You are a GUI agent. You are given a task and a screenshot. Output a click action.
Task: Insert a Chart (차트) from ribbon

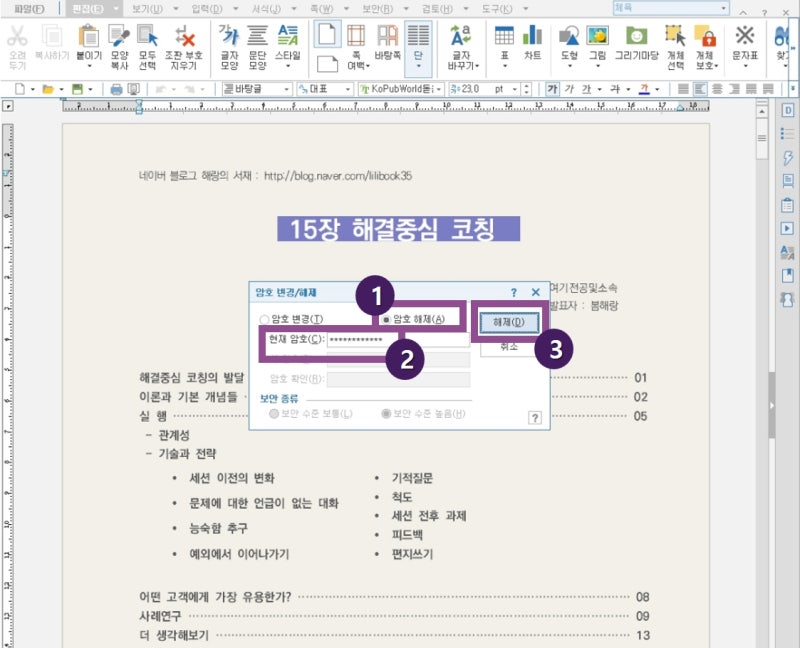pos(532,37)
